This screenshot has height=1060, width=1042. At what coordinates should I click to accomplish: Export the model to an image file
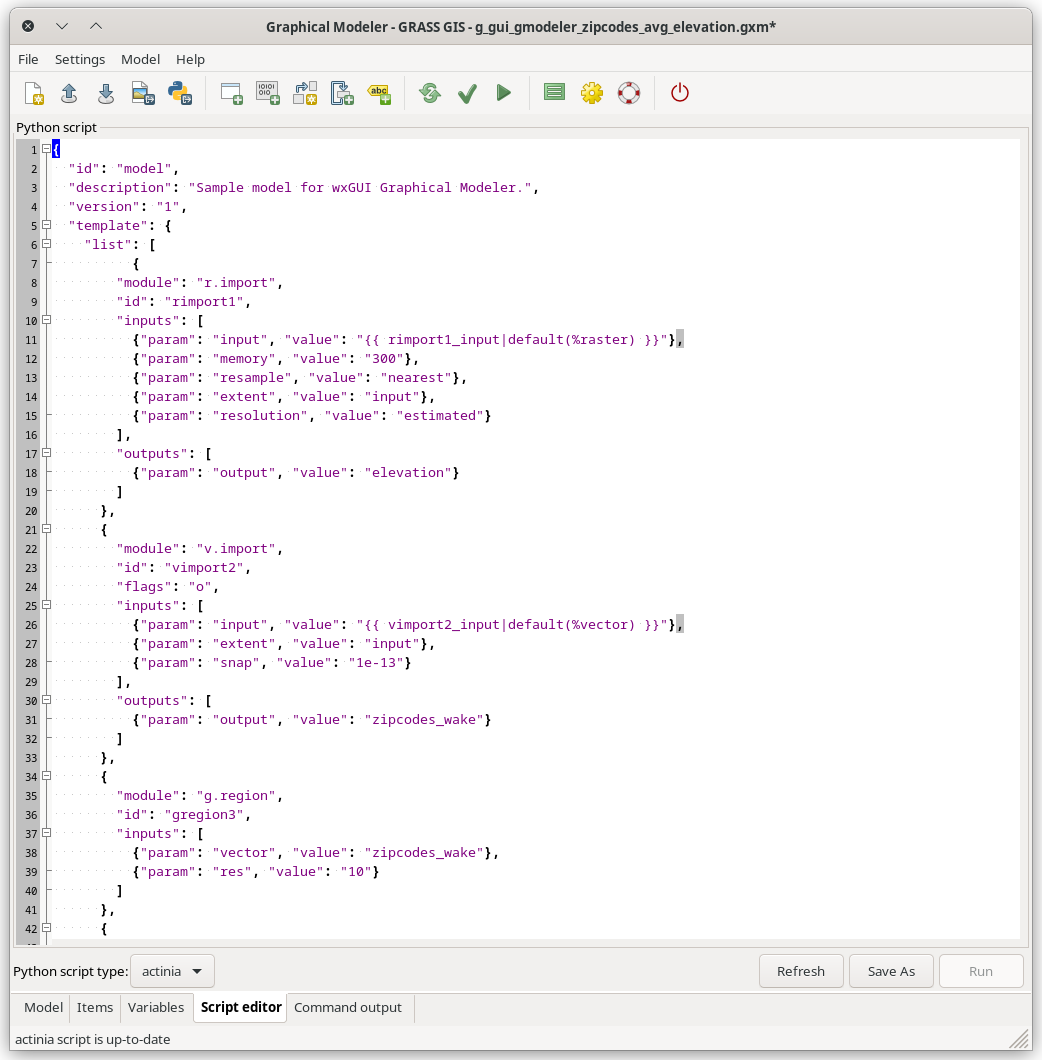point(142,92)
